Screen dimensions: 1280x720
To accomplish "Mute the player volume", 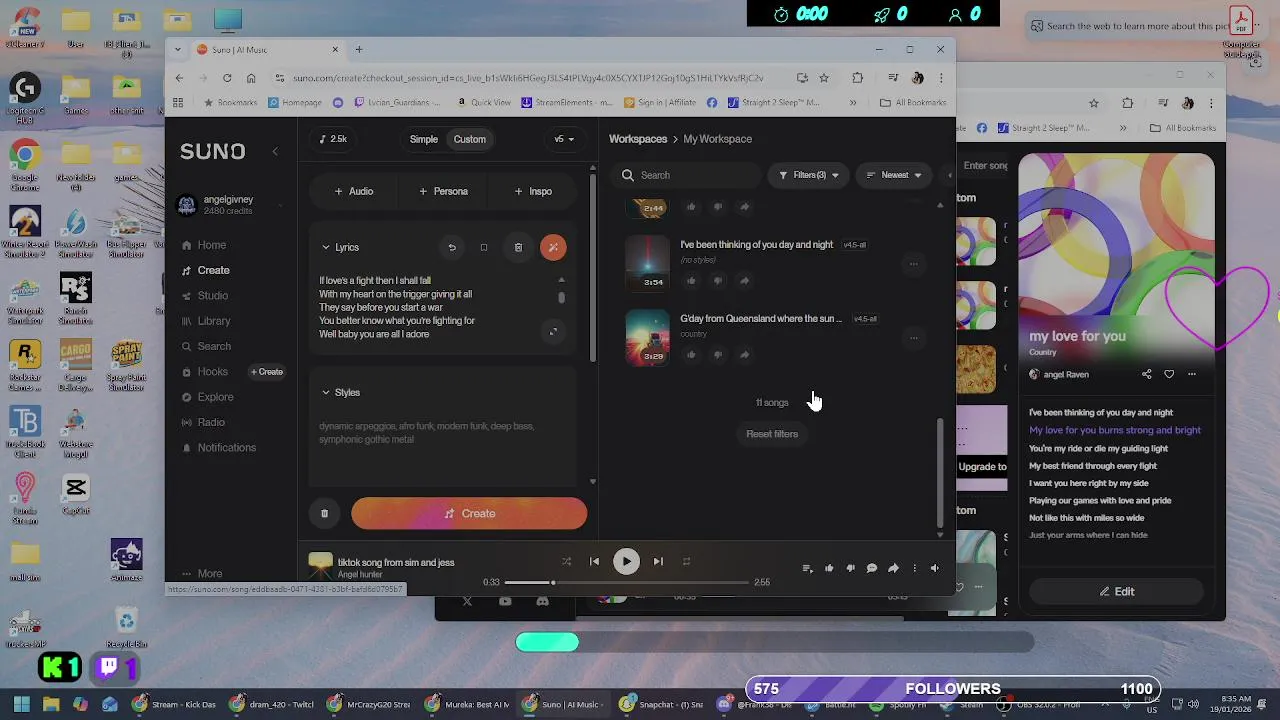I will [935, 568].
